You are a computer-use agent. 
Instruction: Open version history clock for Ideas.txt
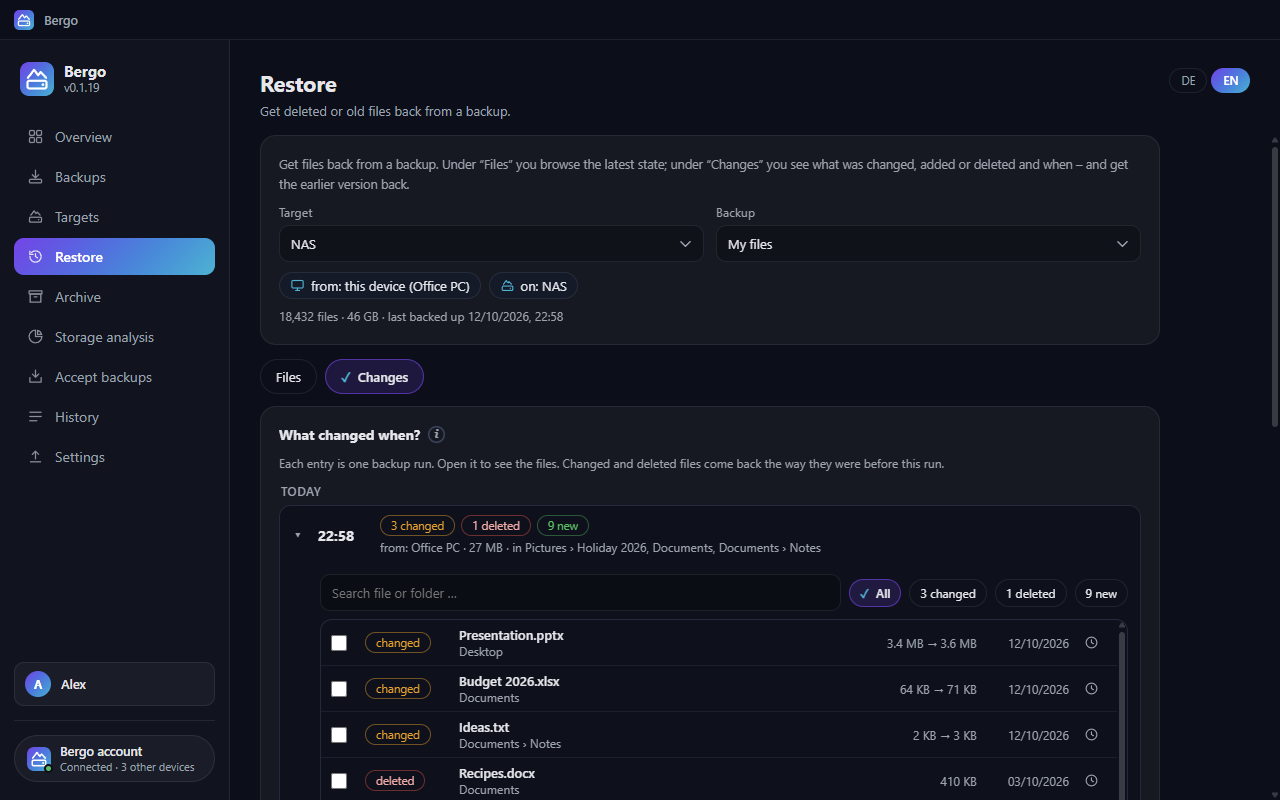pos(1092,735)
